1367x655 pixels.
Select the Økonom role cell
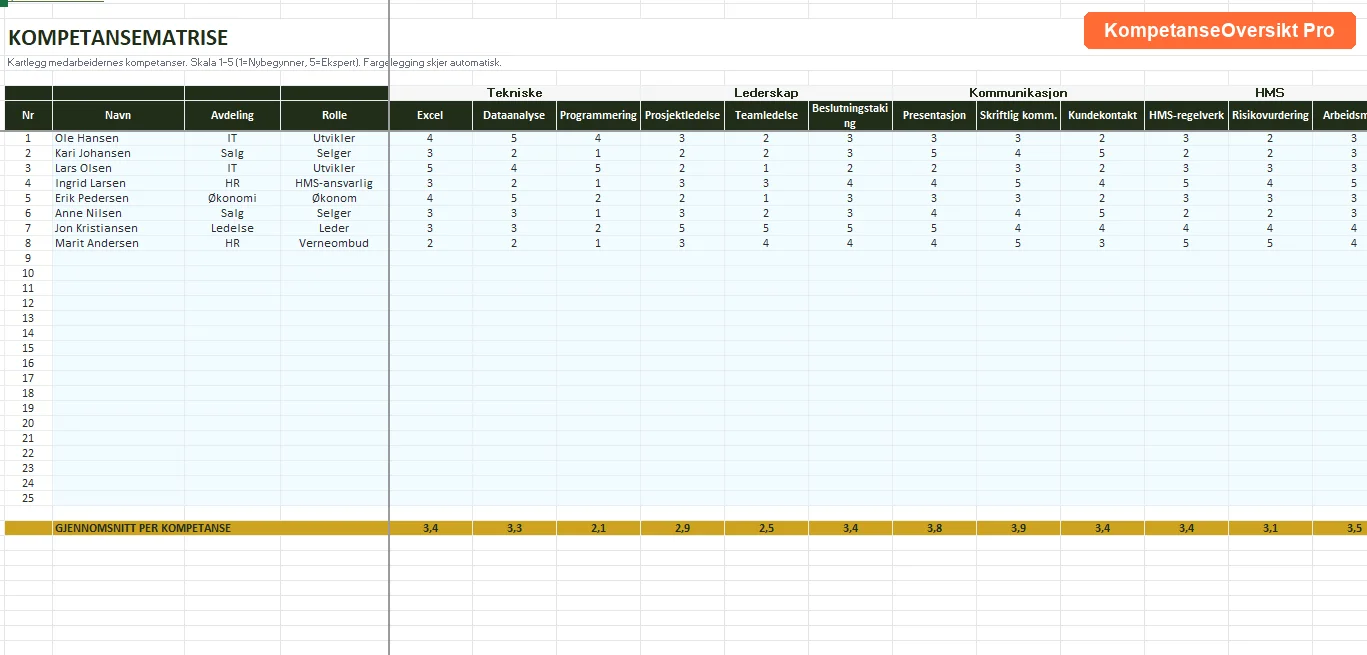point(334,198)
